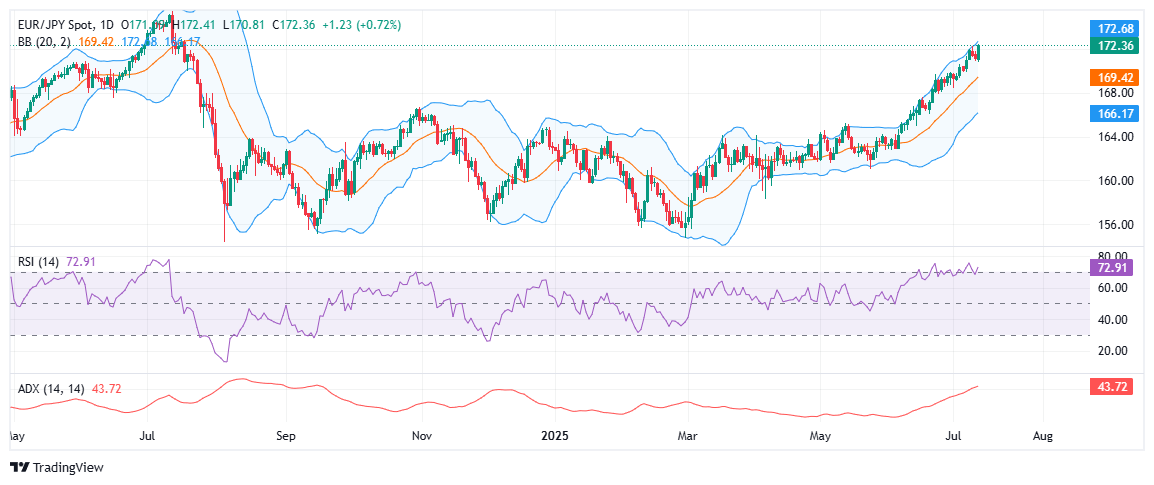Select the Mar label on time axis

[687, 437]
